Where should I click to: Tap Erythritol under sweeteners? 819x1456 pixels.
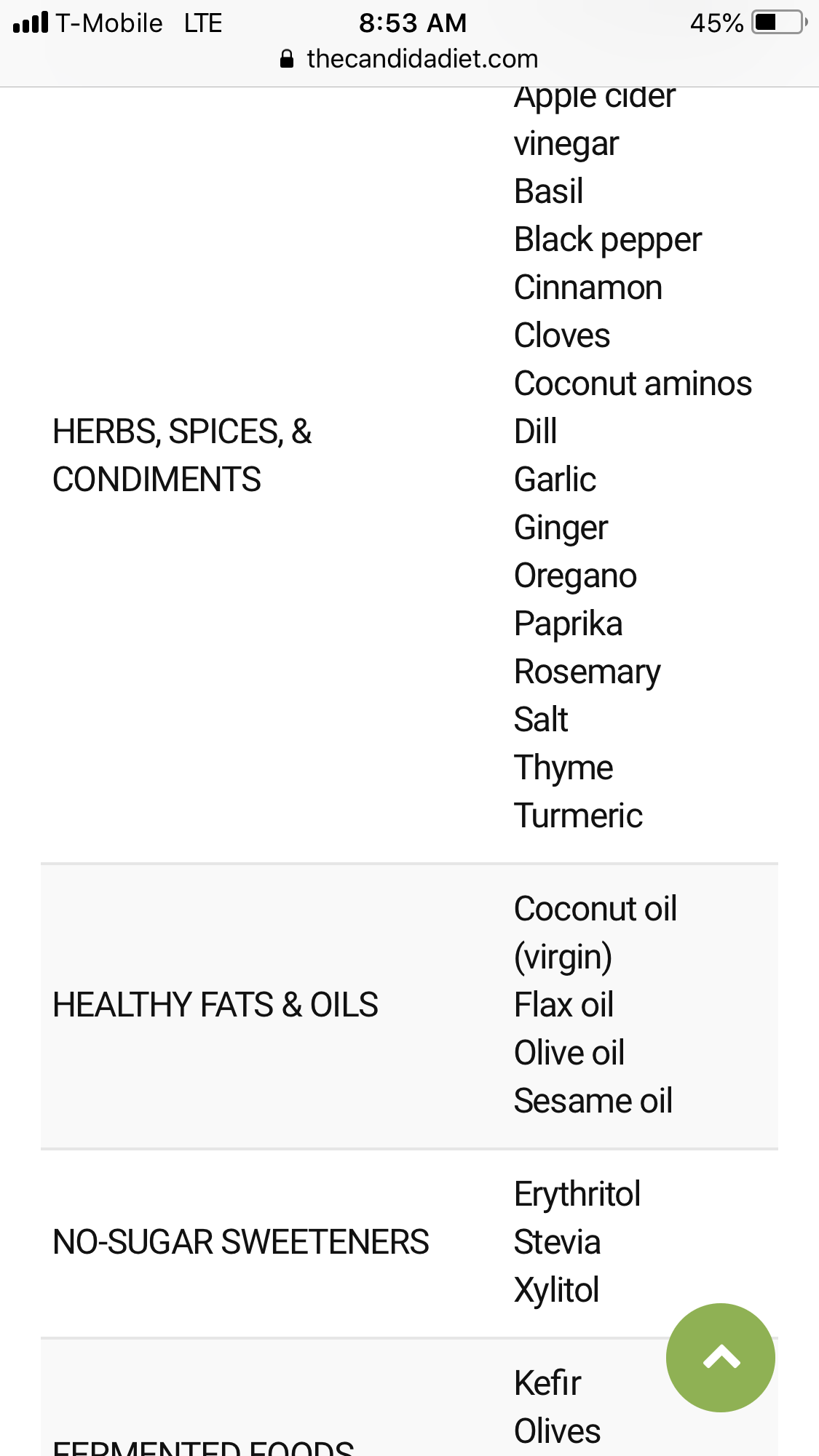pos(577,1194)
